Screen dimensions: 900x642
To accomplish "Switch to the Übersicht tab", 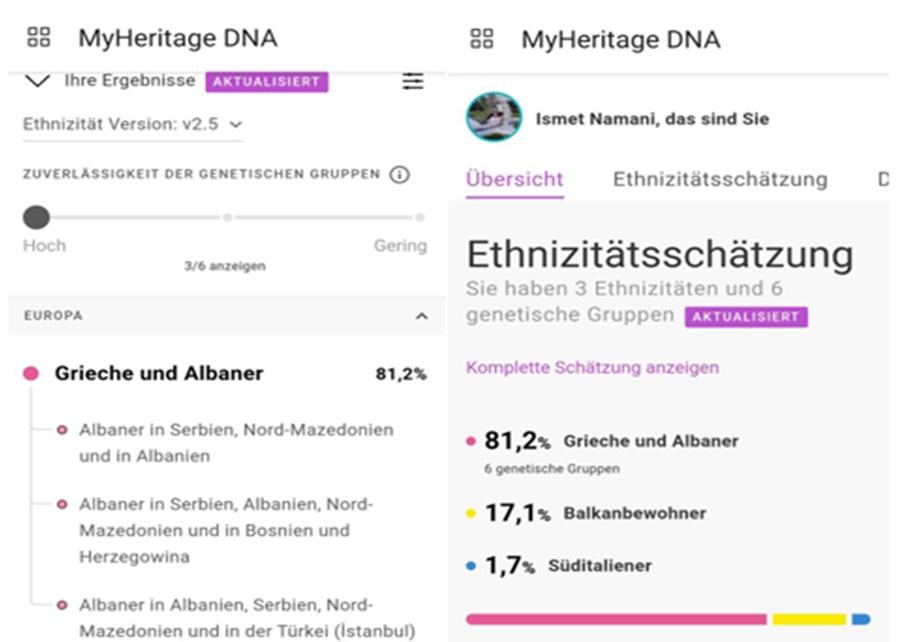I will click(514, 179).
